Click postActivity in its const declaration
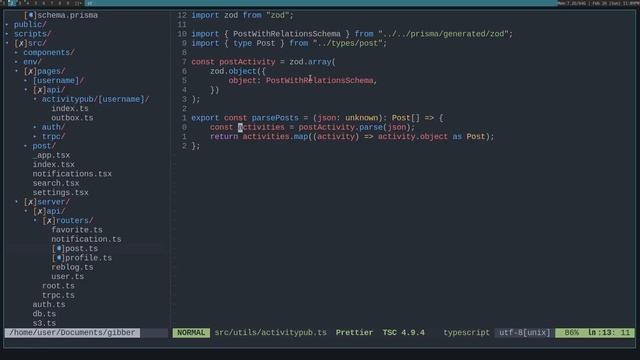Screen dimensions: 640x360 point(247,62)
